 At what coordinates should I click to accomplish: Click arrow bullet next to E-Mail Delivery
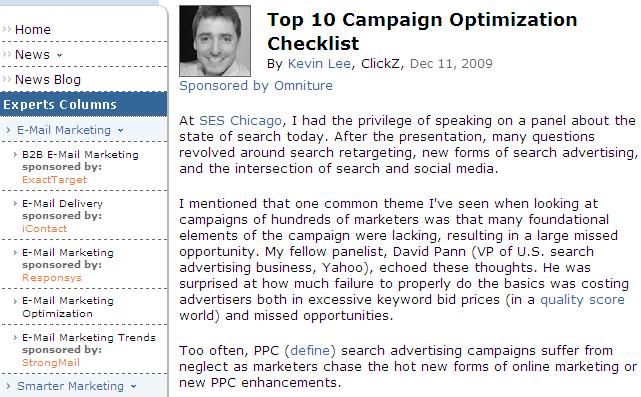[x=15, y=203]
